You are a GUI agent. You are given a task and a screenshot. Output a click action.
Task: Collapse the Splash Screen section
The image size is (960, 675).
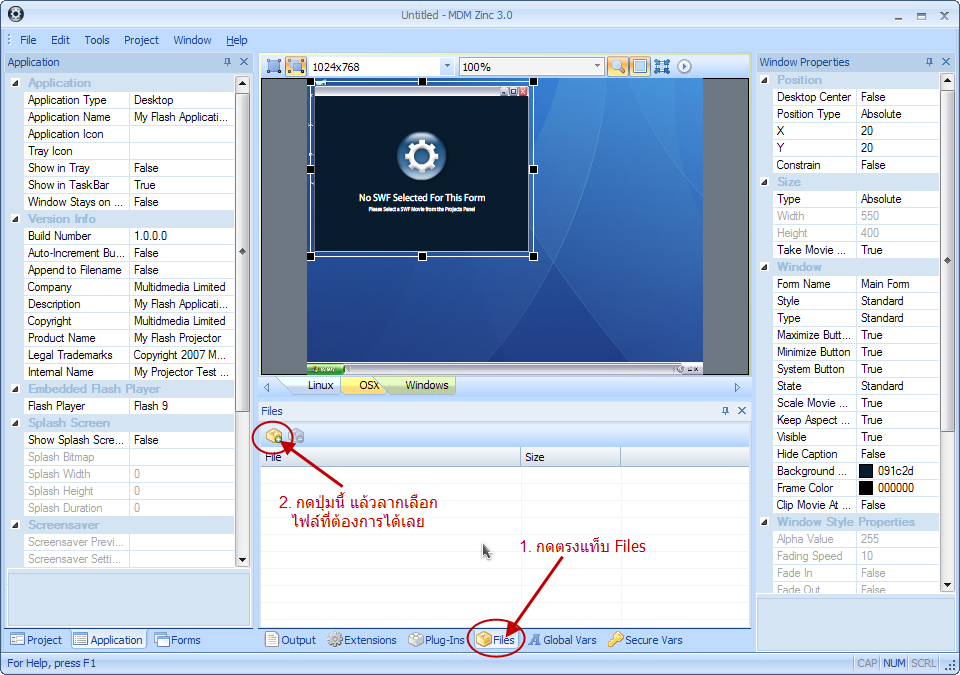(x=16, y=423)
